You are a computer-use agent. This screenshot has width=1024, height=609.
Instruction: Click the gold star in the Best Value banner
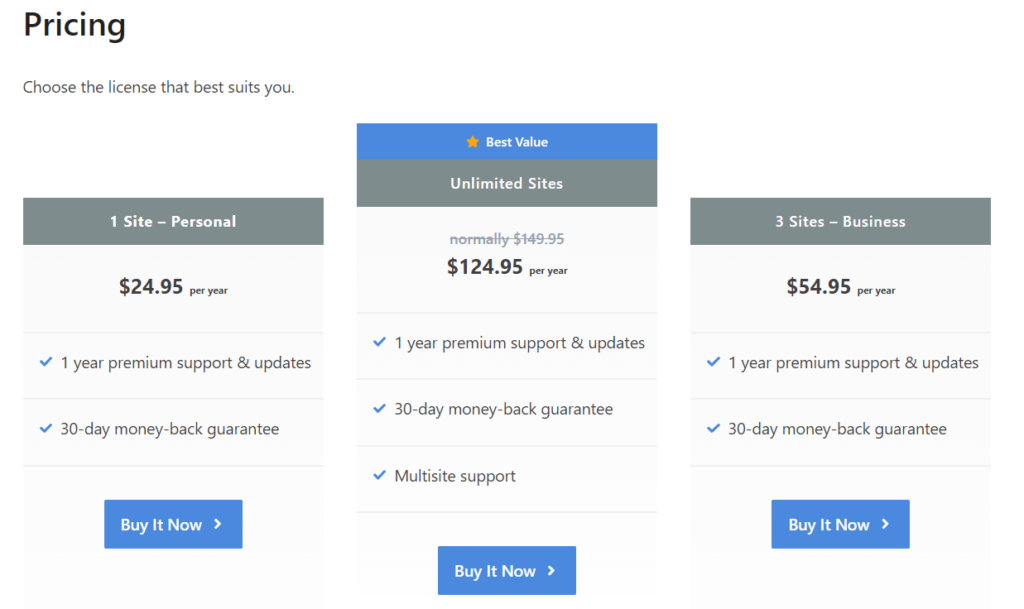click(472, 142)
